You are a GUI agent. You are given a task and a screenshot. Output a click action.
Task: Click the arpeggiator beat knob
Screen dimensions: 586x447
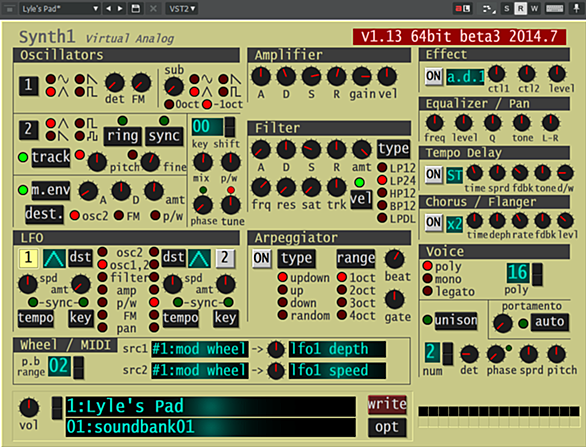point(395,259)
